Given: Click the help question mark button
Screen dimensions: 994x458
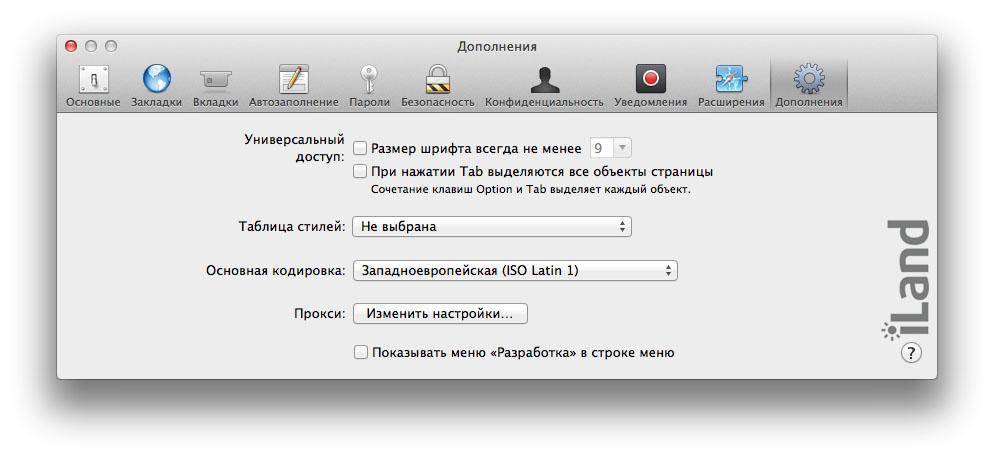Looking at the screenshot, I should (910, 352).
